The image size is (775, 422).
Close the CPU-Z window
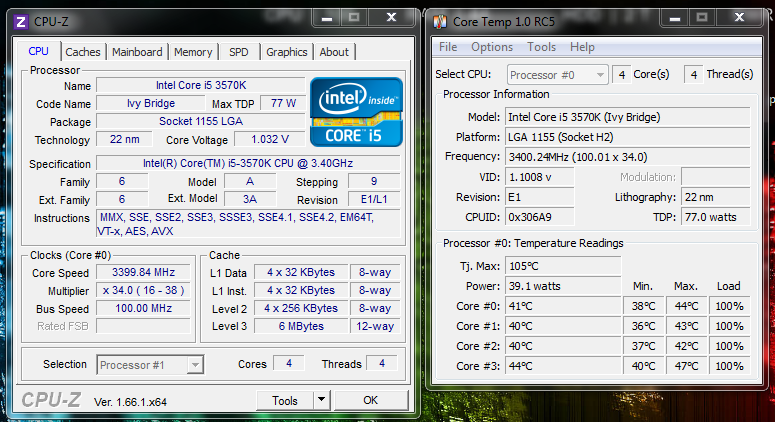pyautogui.click(x=391, y=18)
